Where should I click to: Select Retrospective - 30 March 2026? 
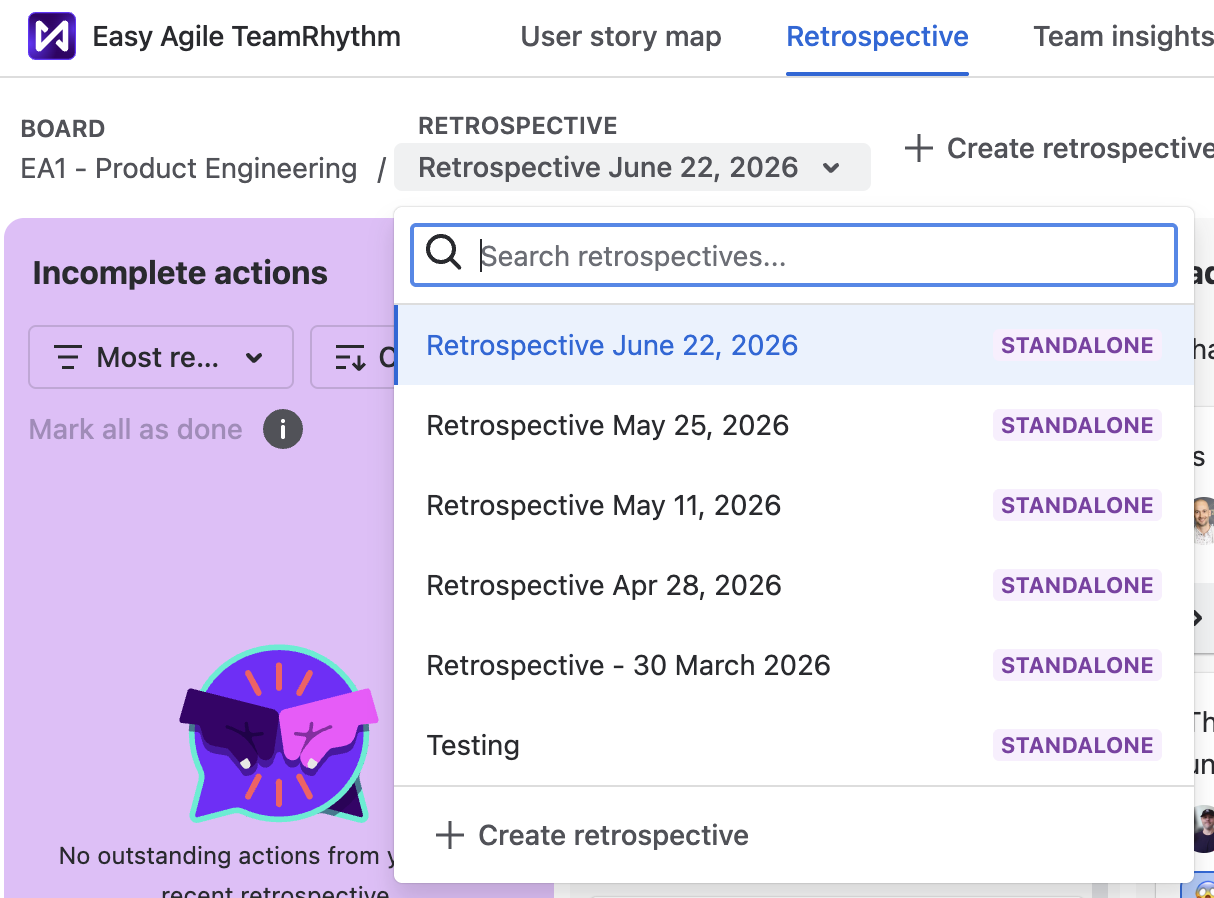[794, 665]
